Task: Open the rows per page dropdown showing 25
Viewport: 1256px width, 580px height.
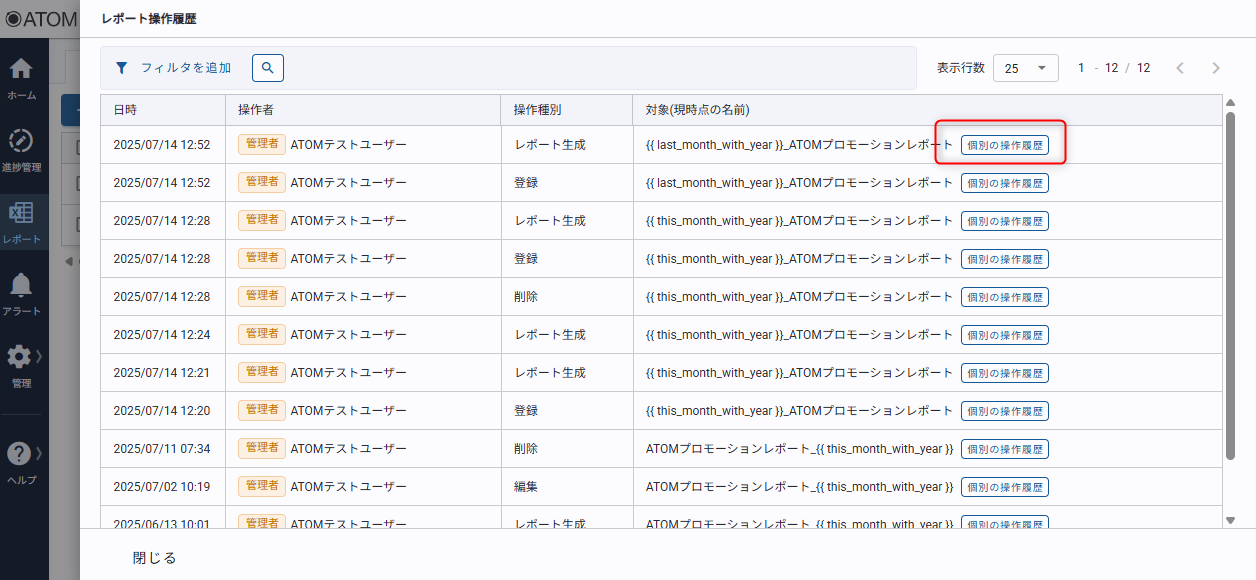Action: pyautogui.click(x=1025, y=68)
